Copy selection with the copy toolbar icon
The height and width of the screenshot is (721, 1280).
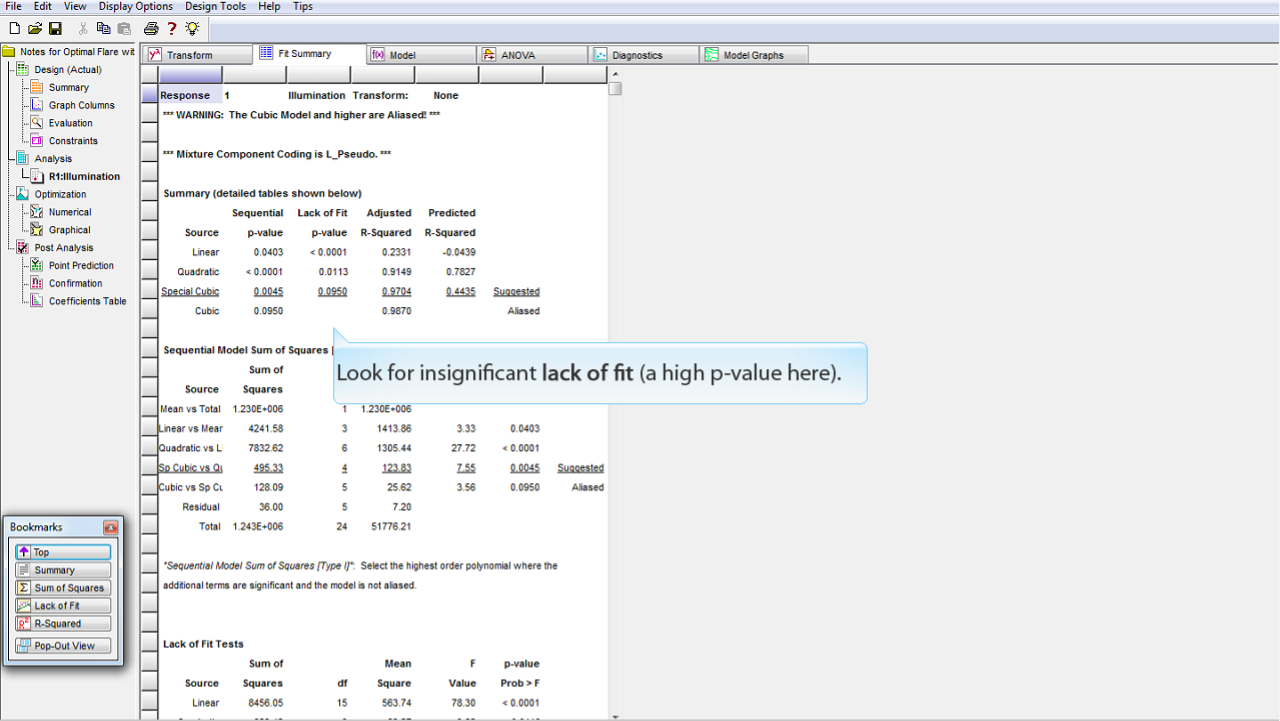pos(103,28)
